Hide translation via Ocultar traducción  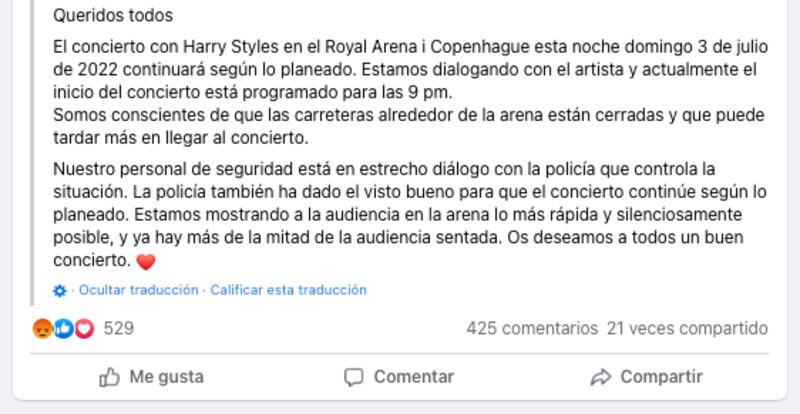click(138, 290)
